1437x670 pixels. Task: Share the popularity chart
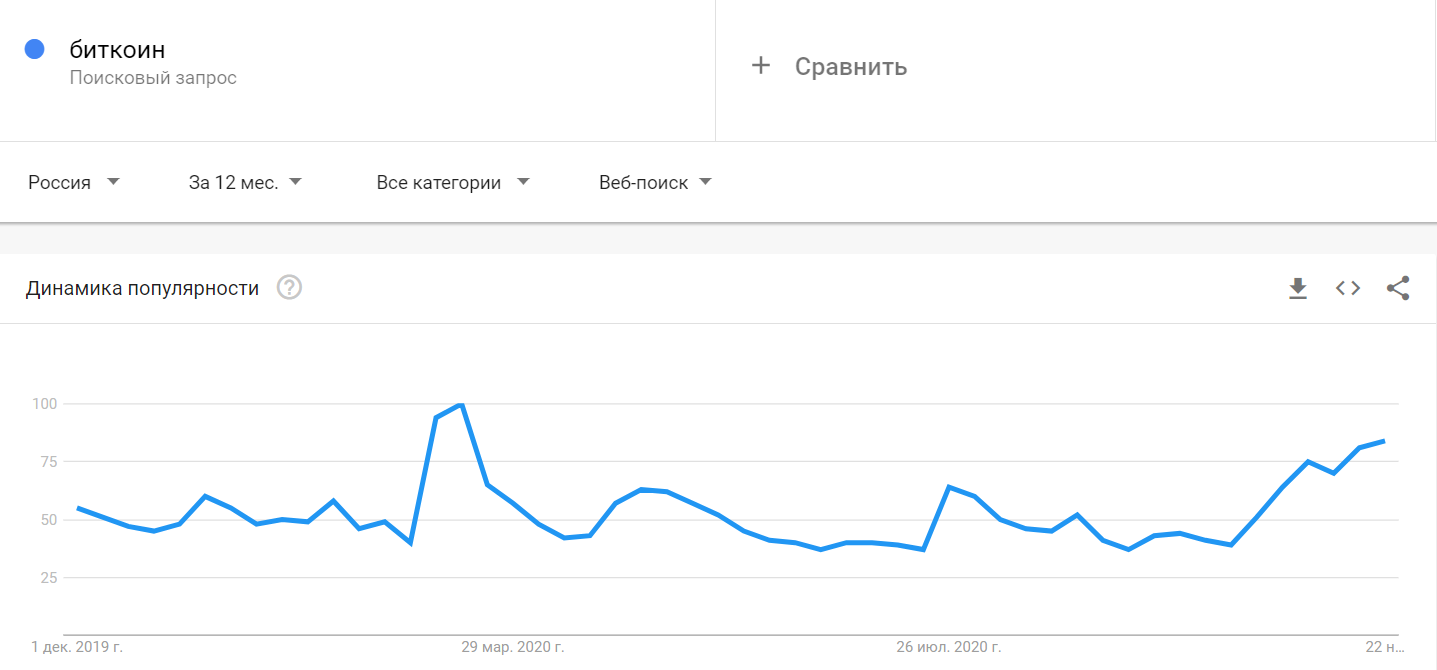(1398, 289)
